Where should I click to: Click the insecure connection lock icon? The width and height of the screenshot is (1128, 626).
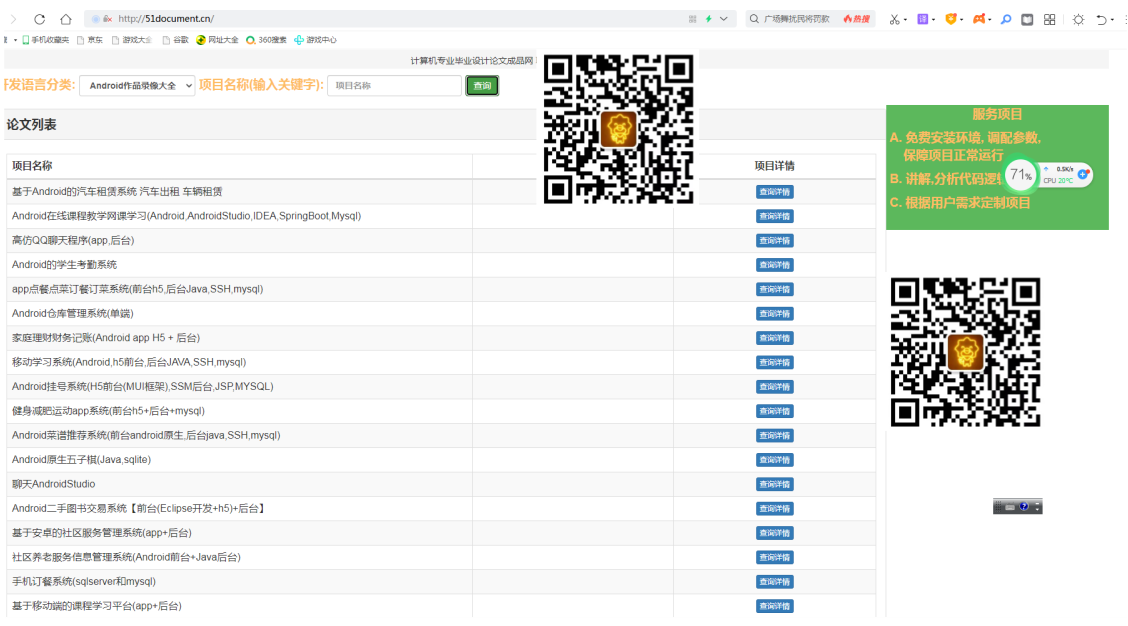(x=107, y=19)
